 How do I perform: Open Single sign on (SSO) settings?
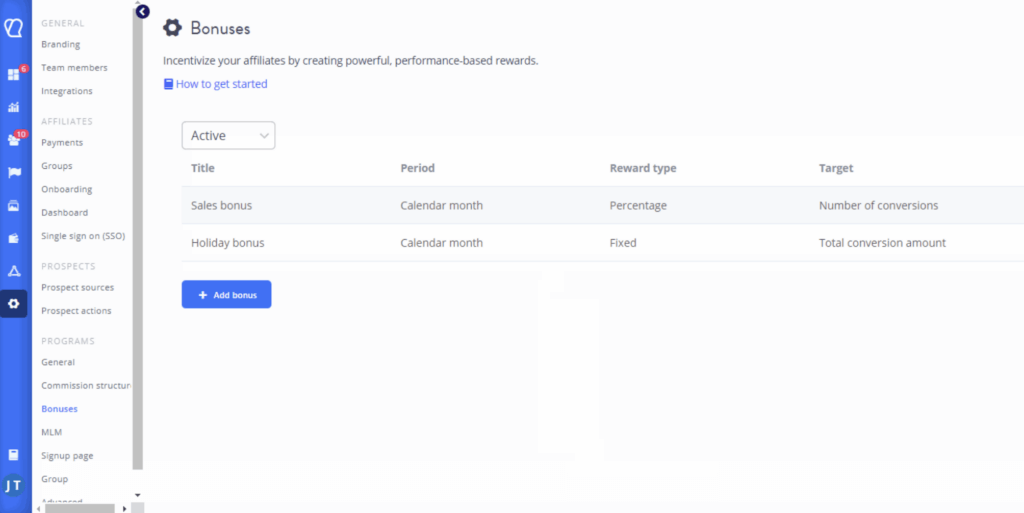click(x=83, y=236)
